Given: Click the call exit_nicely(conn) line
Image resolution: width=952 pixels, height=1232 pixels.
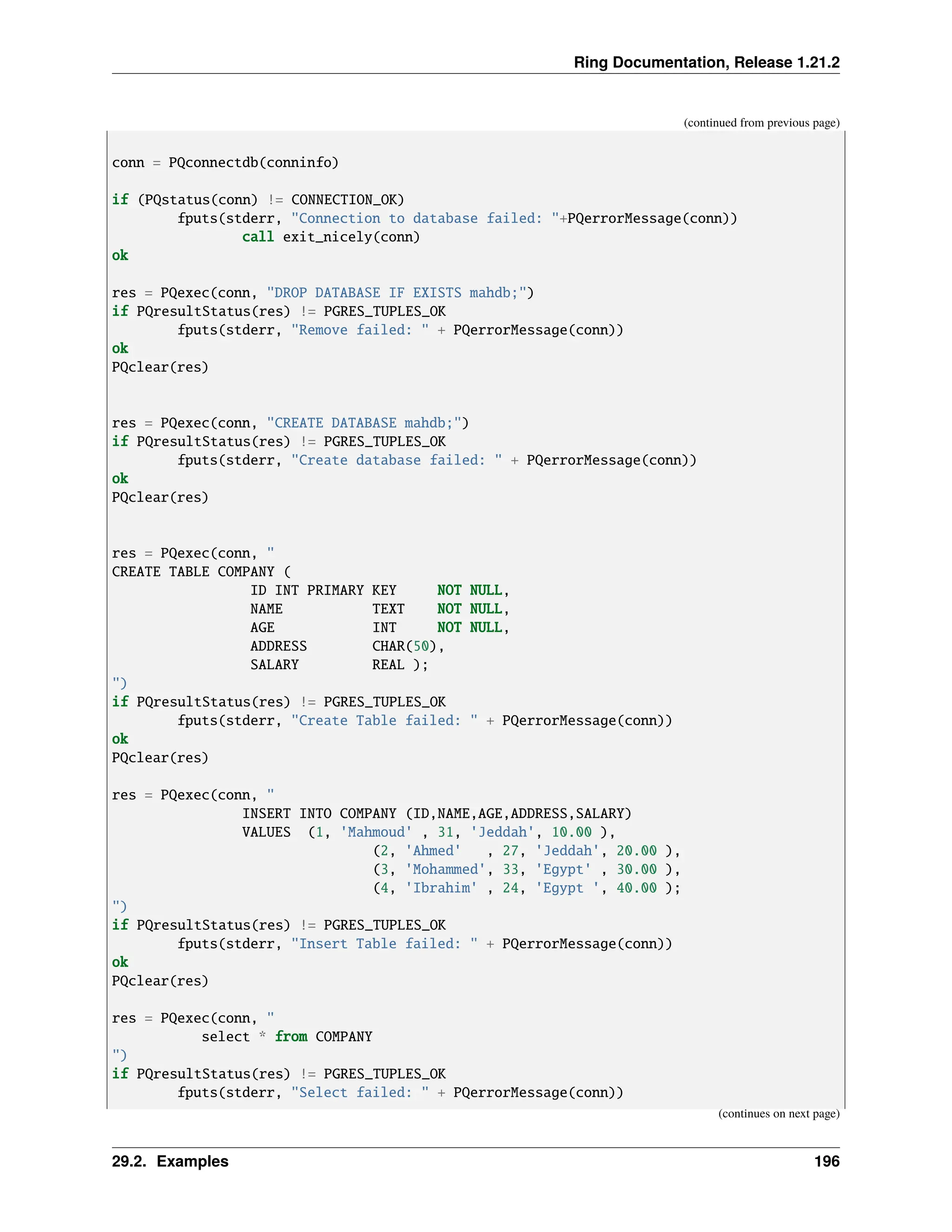Looking at the screenshot, I should coord(331,237).
